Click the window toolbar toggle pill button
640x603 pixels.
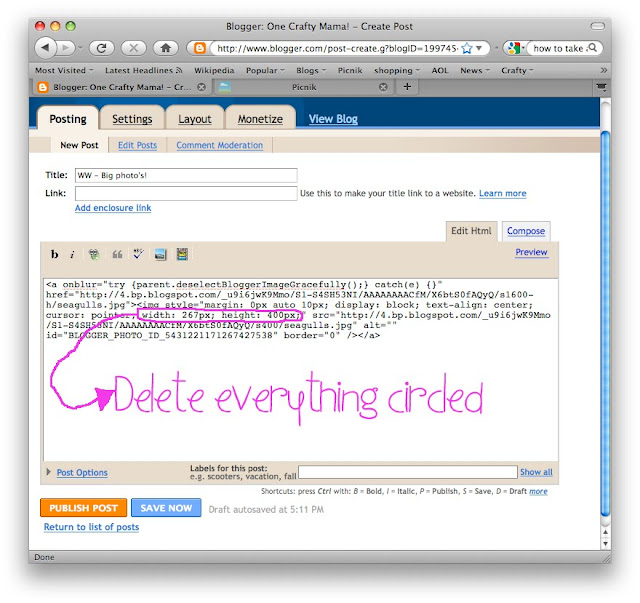pyautogui.click(x=598, y=26)
